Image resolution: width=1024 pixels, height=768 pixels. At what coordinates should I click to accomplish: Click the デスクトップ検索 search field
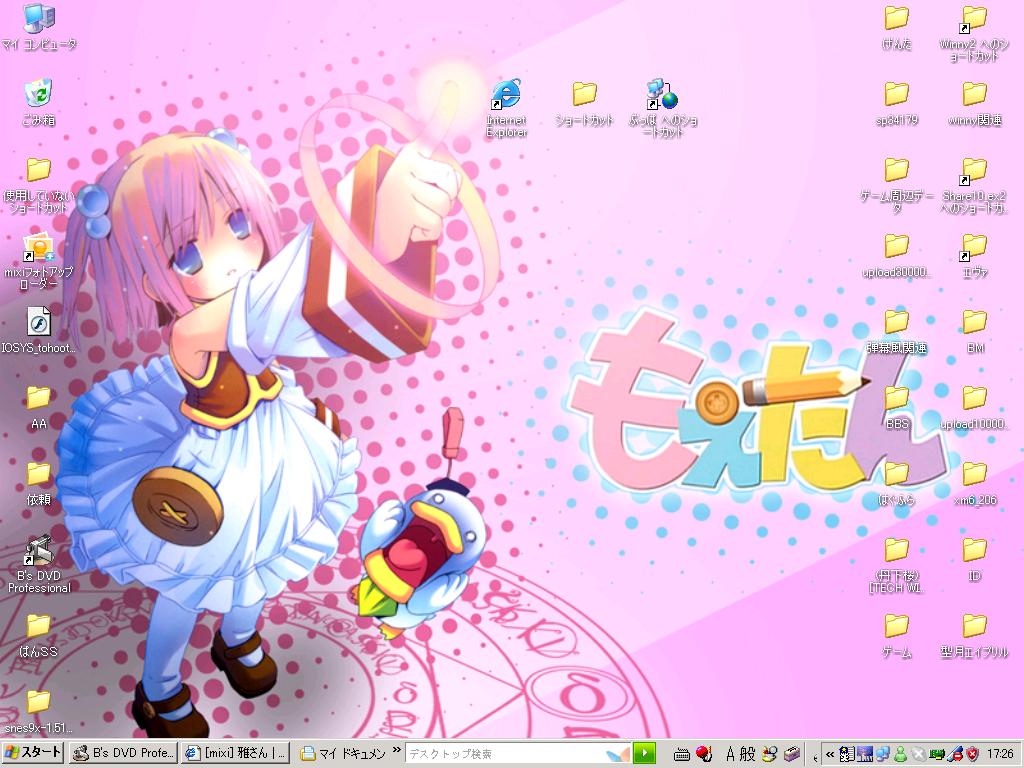pos(517,754)
